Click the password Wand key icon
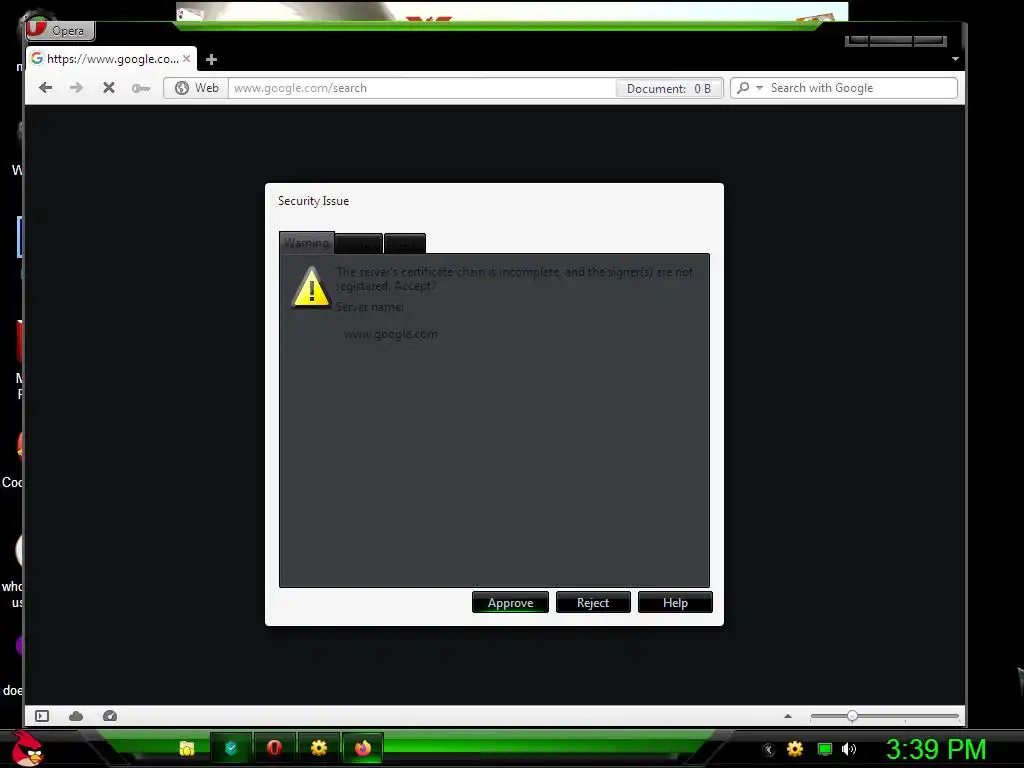This screenshot has width=1024, height=768. (x=140, y=88)
